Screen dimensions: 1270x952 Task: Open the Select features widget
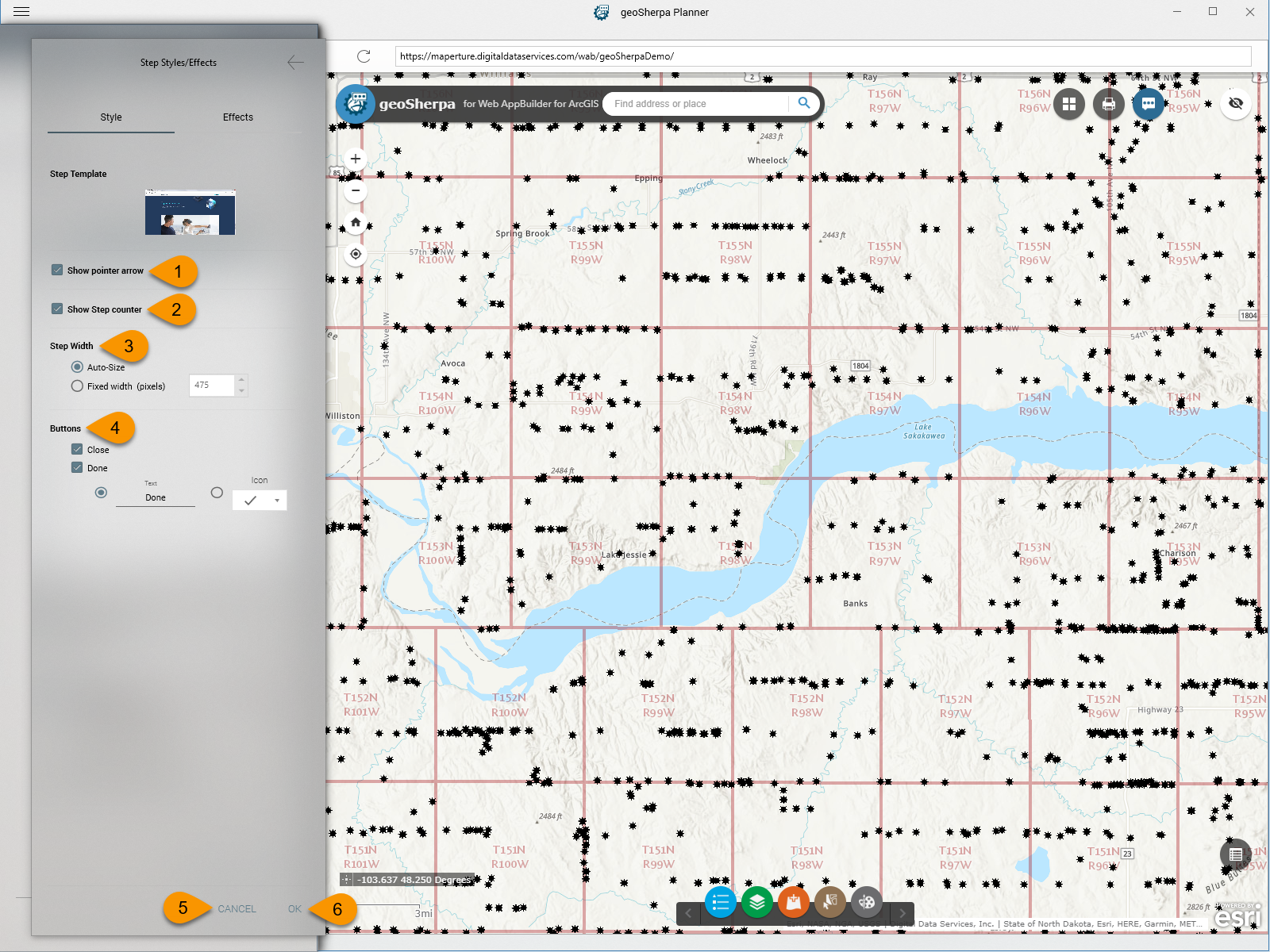click(x=830, y=902)
